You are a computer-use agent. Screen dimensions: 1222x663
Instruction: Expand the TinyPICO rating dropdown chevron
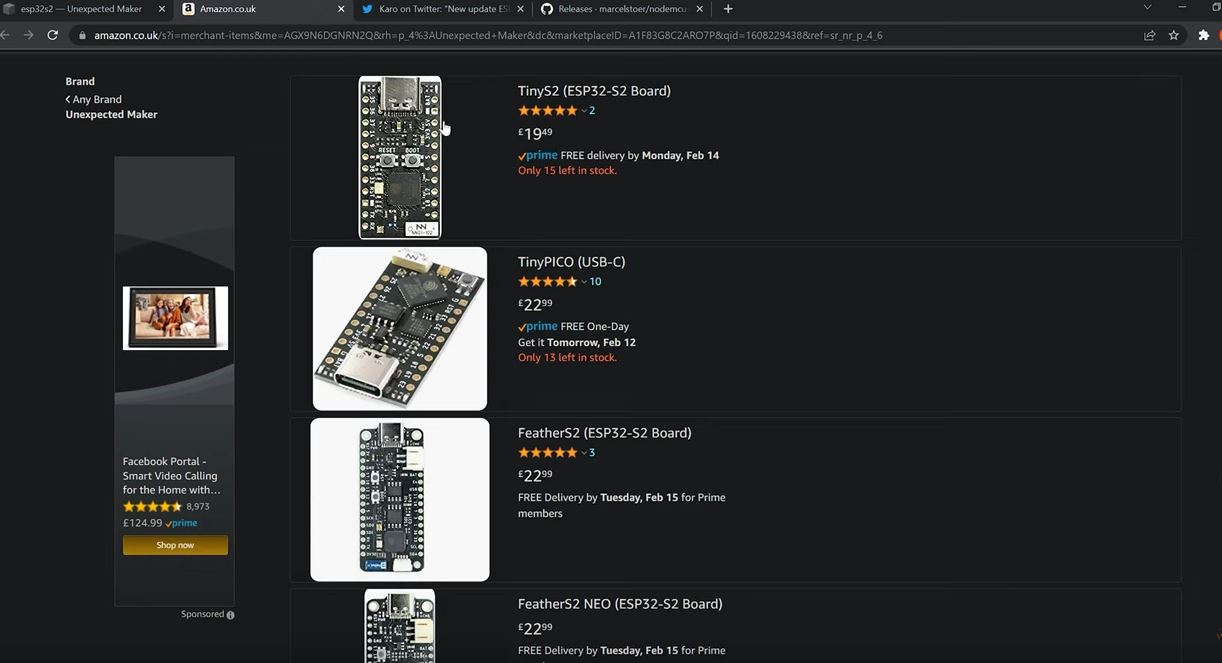[584, 282]
